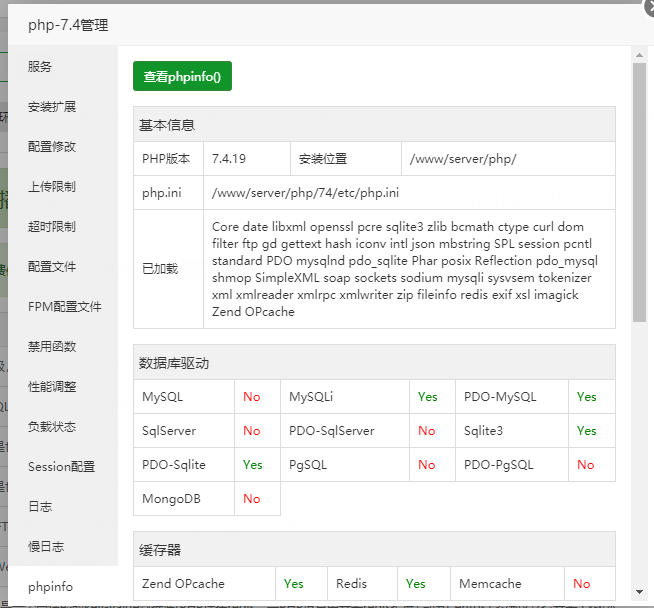Viewport: 654px width, 608px height.
Task: Select the 配置文件 menu item
Action: (52, 267)
